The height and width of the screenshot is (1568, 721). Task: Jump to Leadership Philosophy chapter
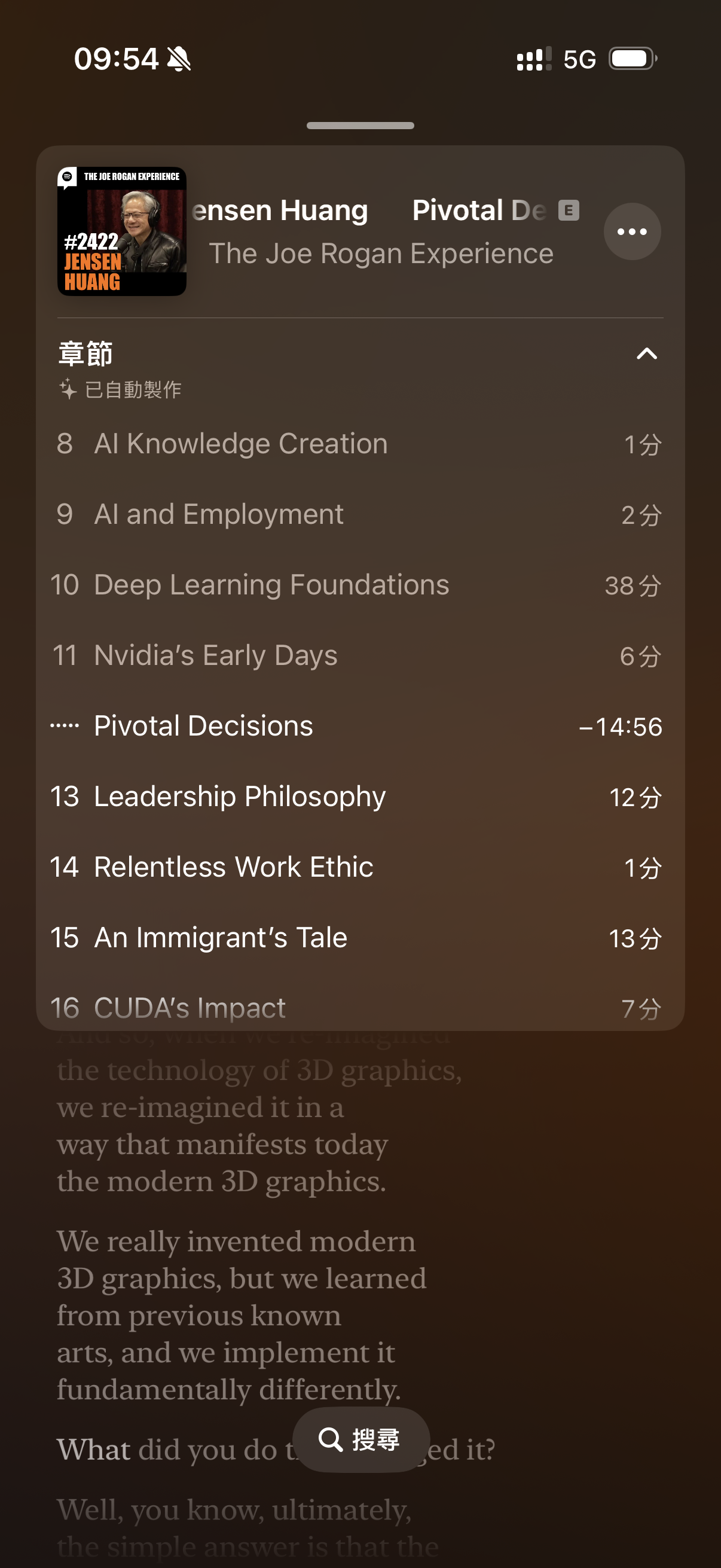(240, 797)
